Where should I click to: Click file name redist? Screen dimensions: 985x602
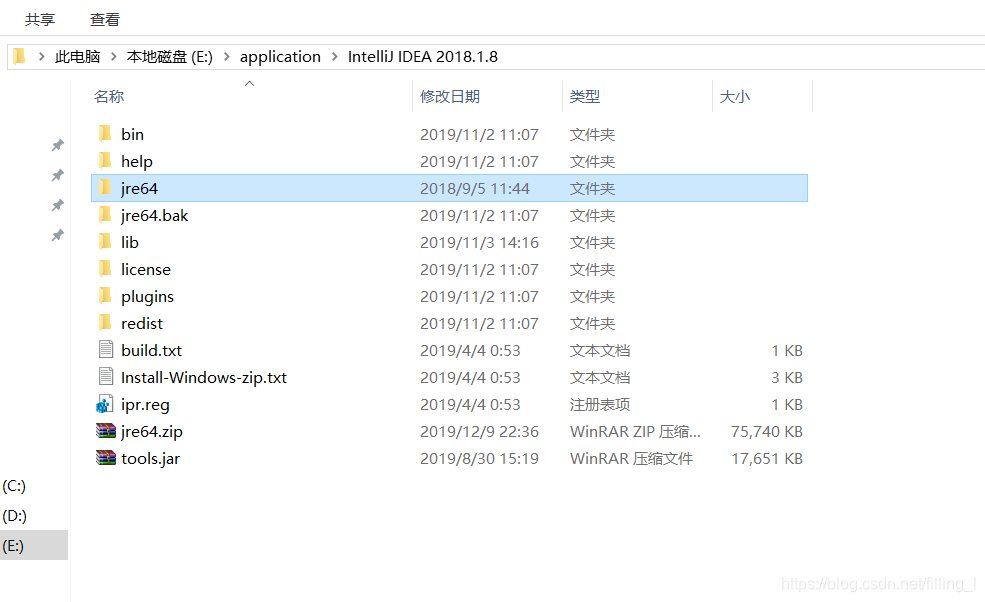[141, 324]
